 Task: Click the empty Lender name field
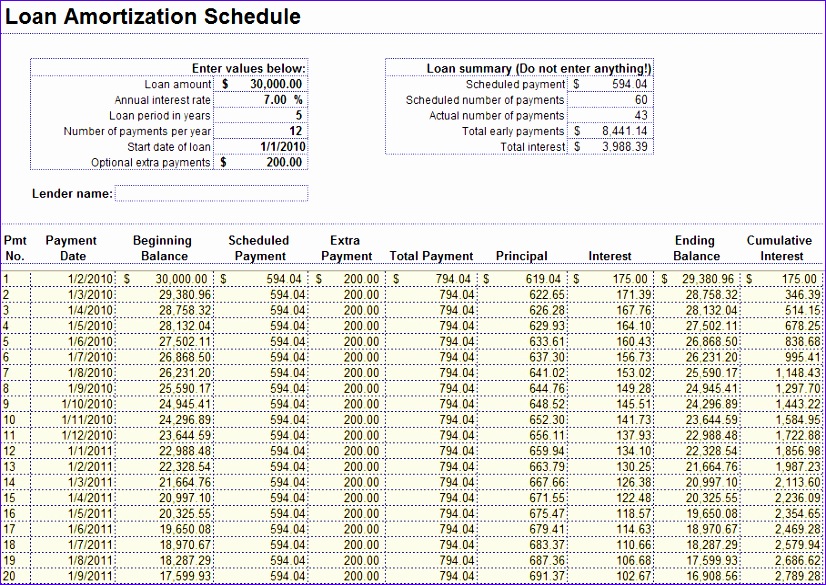(211, 193)
